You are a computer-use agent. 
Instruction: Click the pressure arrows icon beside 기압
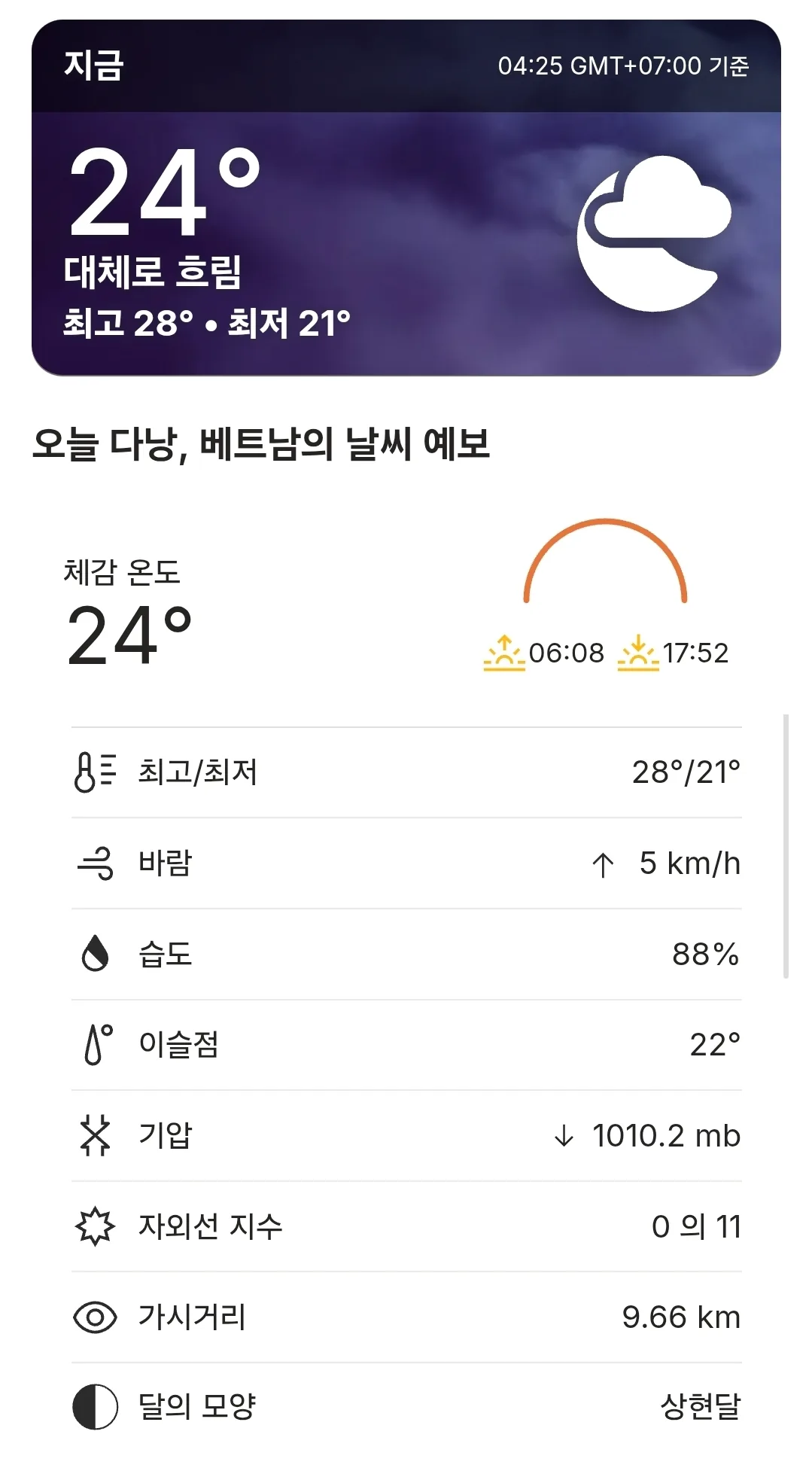click(x=95, y=1135)
